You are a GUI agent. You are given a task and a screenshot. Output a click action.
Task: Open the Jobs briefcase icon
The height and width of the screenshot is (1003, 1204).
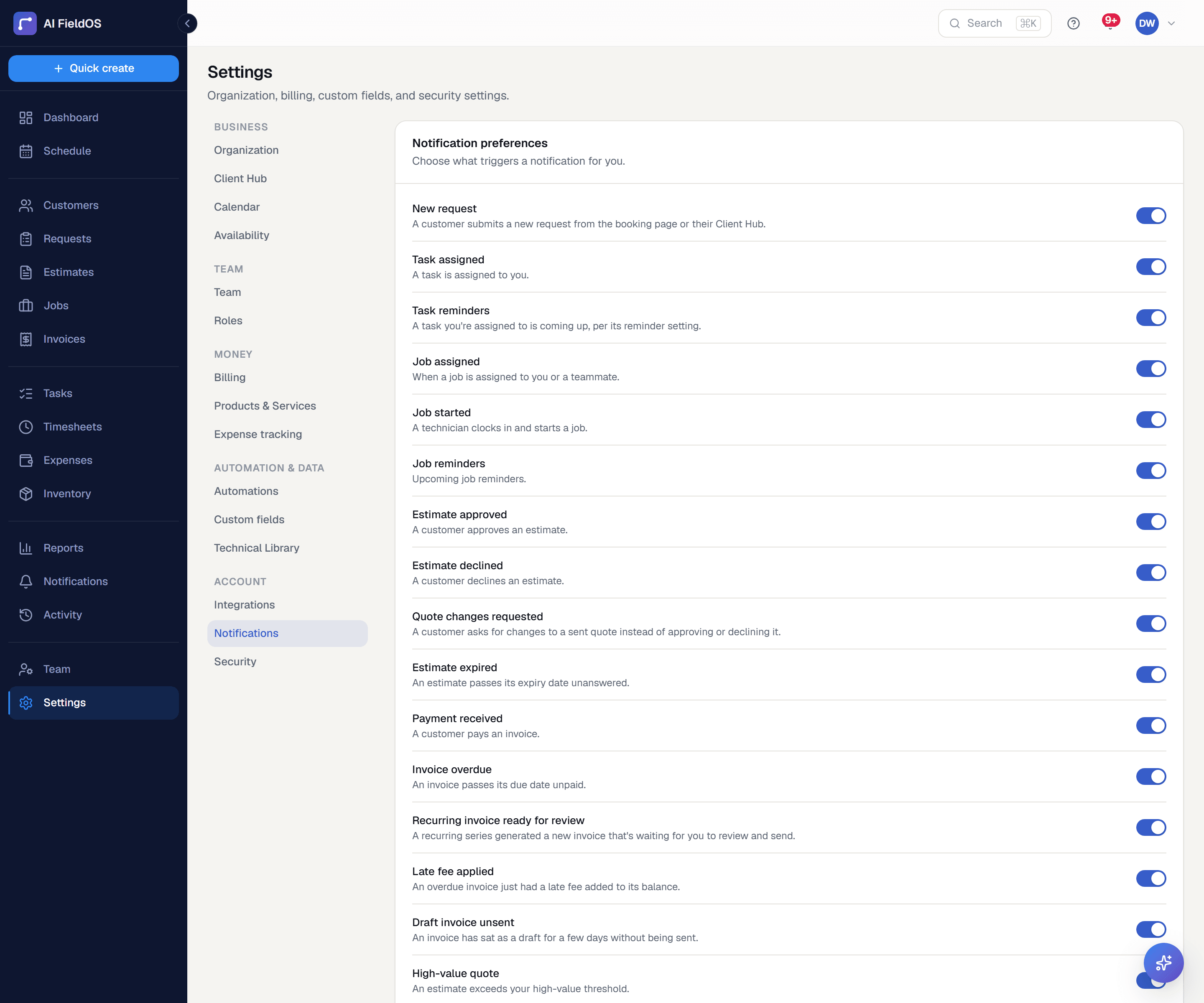(x=26, y=306)
